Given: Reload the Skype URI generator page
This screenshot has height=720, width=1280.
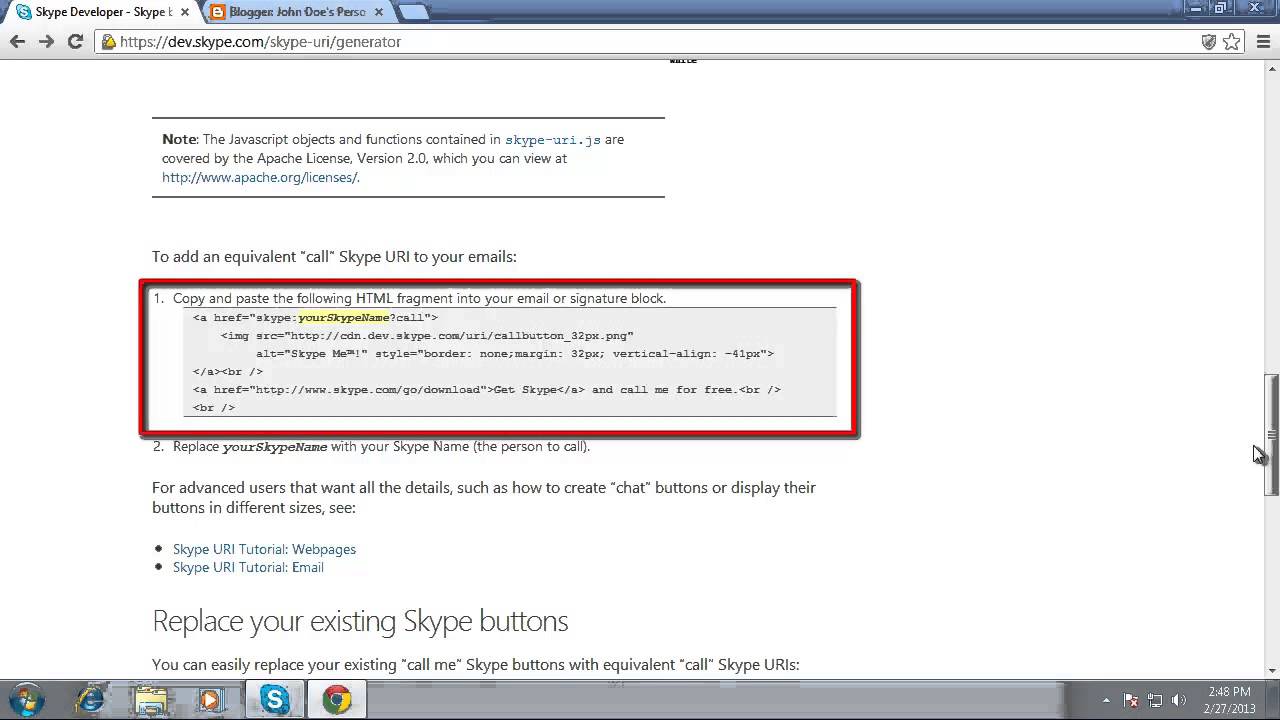Looking at the screenshot, I should [75, 42].
